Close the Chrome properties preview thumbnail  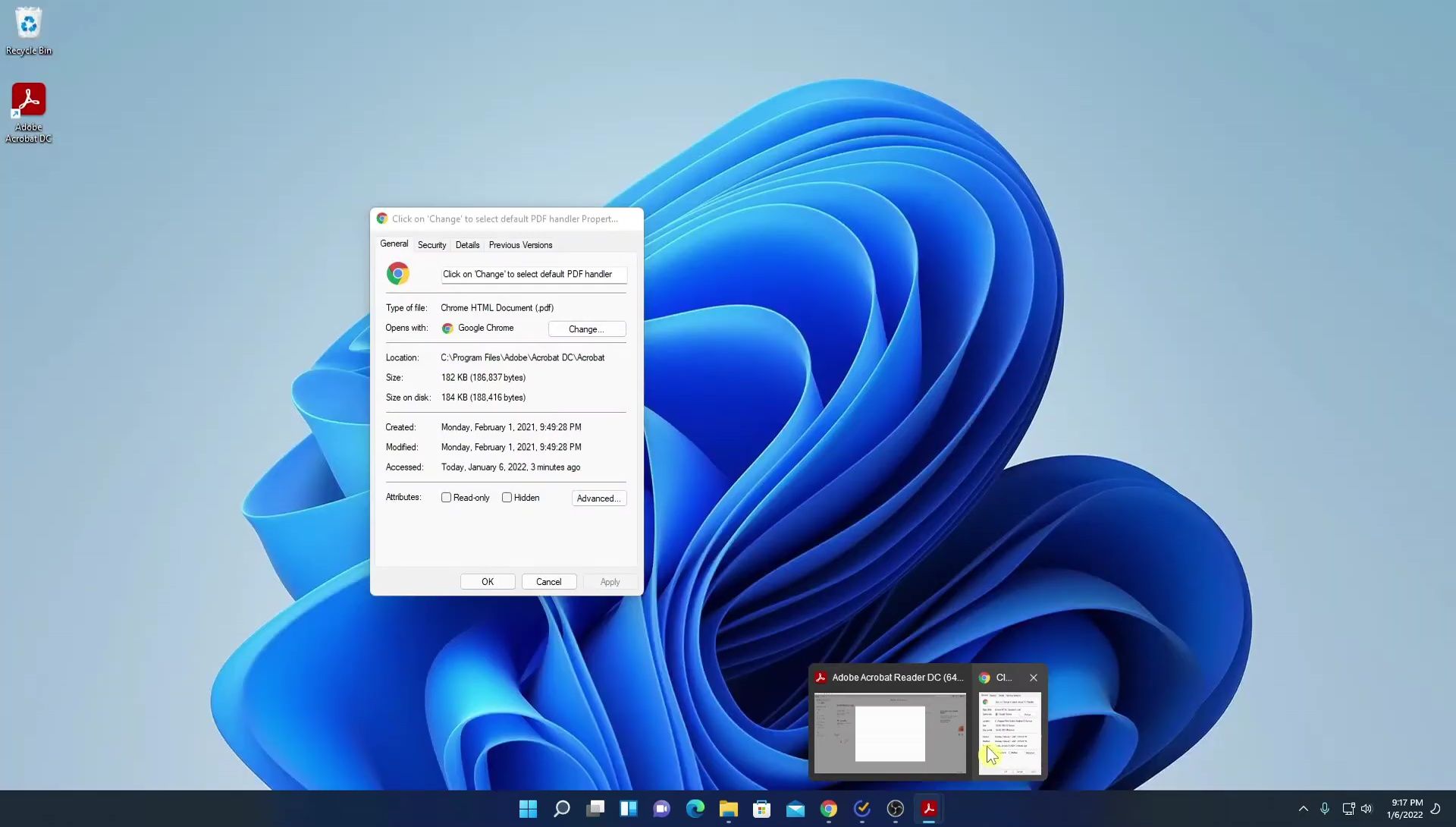tap(1034, 678)
